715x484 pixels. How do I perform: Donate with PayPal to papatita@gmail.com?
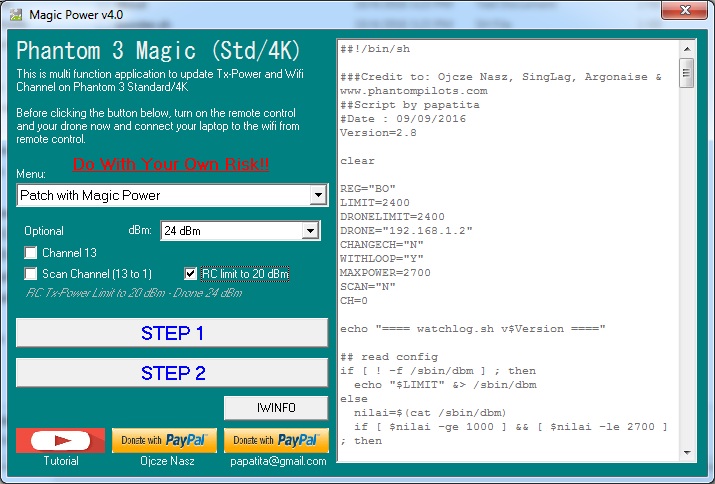(x=276, y=440)
